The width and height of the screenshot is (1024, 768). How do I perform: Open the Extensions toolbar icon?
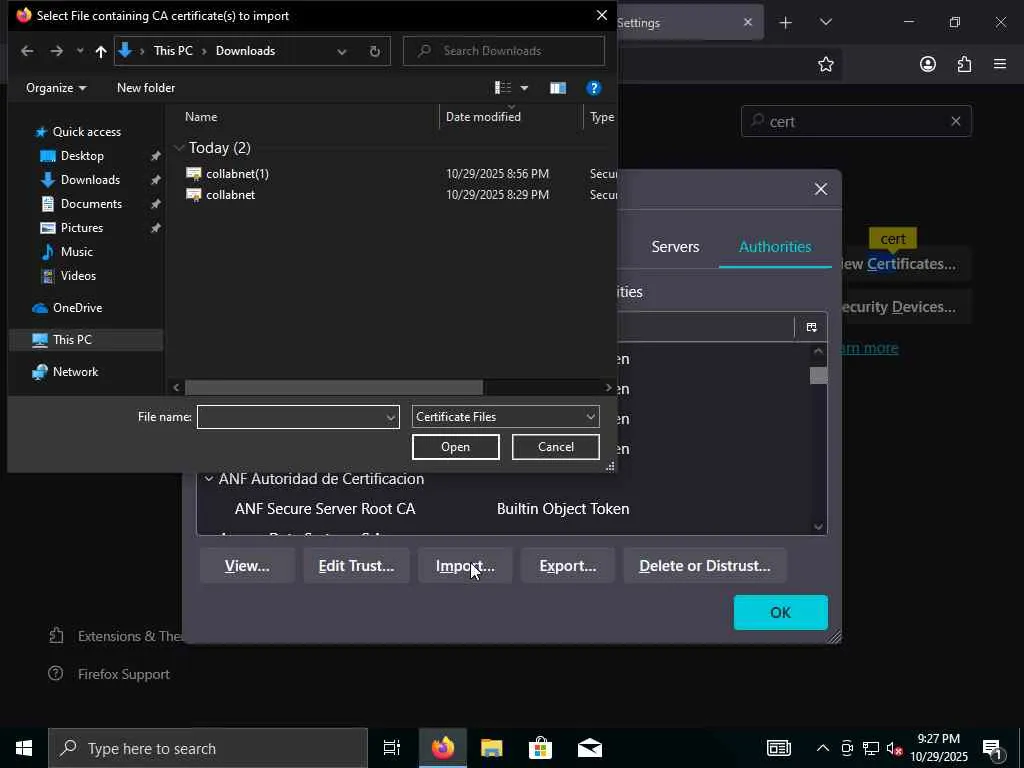pyautogui.click(x=964, y=64)
